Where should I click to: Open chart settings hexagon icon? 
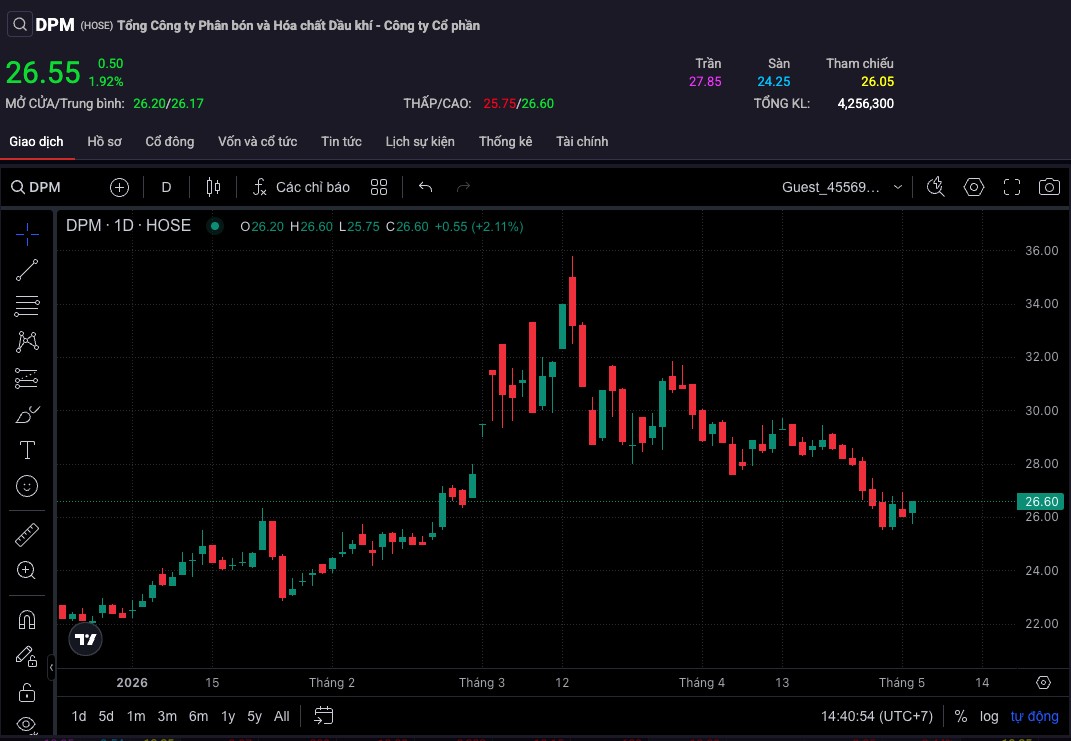[974, 187]
